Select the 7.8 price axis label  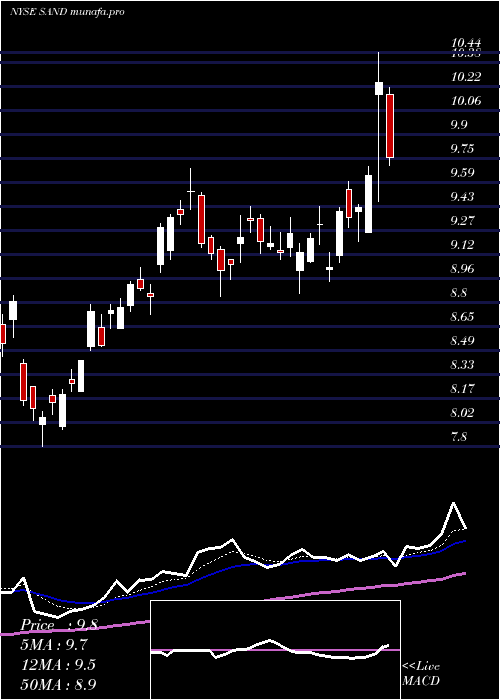pyautogui.click(x=459, y=437)
